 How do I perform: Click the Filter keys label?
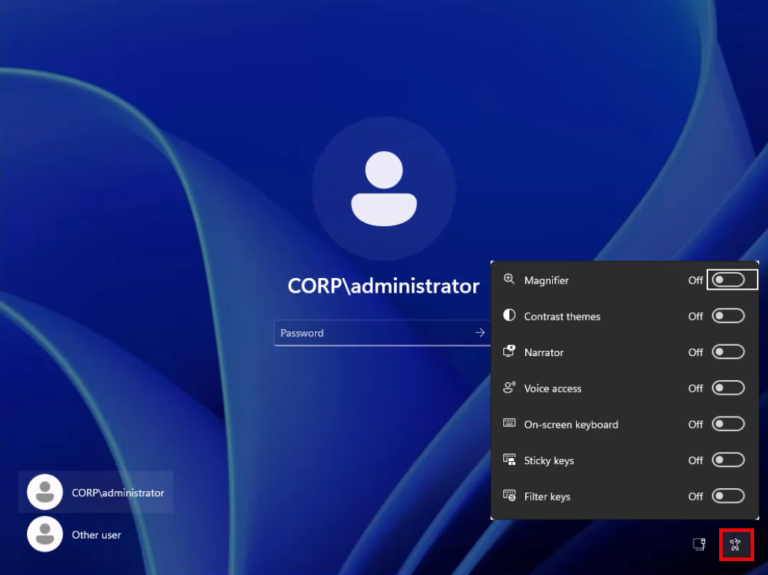[547, 497]
